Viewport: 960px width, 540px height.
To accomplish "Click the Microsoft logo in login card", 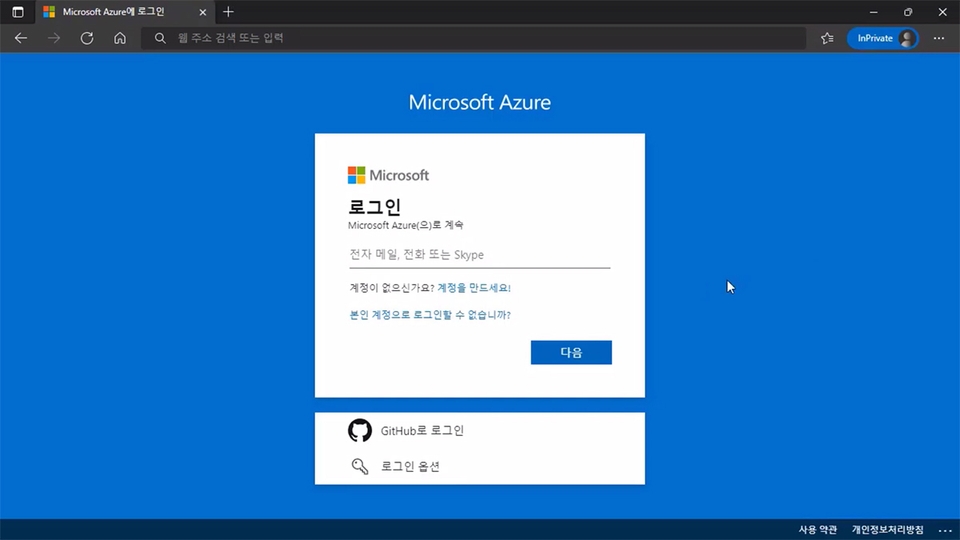I will point(388,175).
